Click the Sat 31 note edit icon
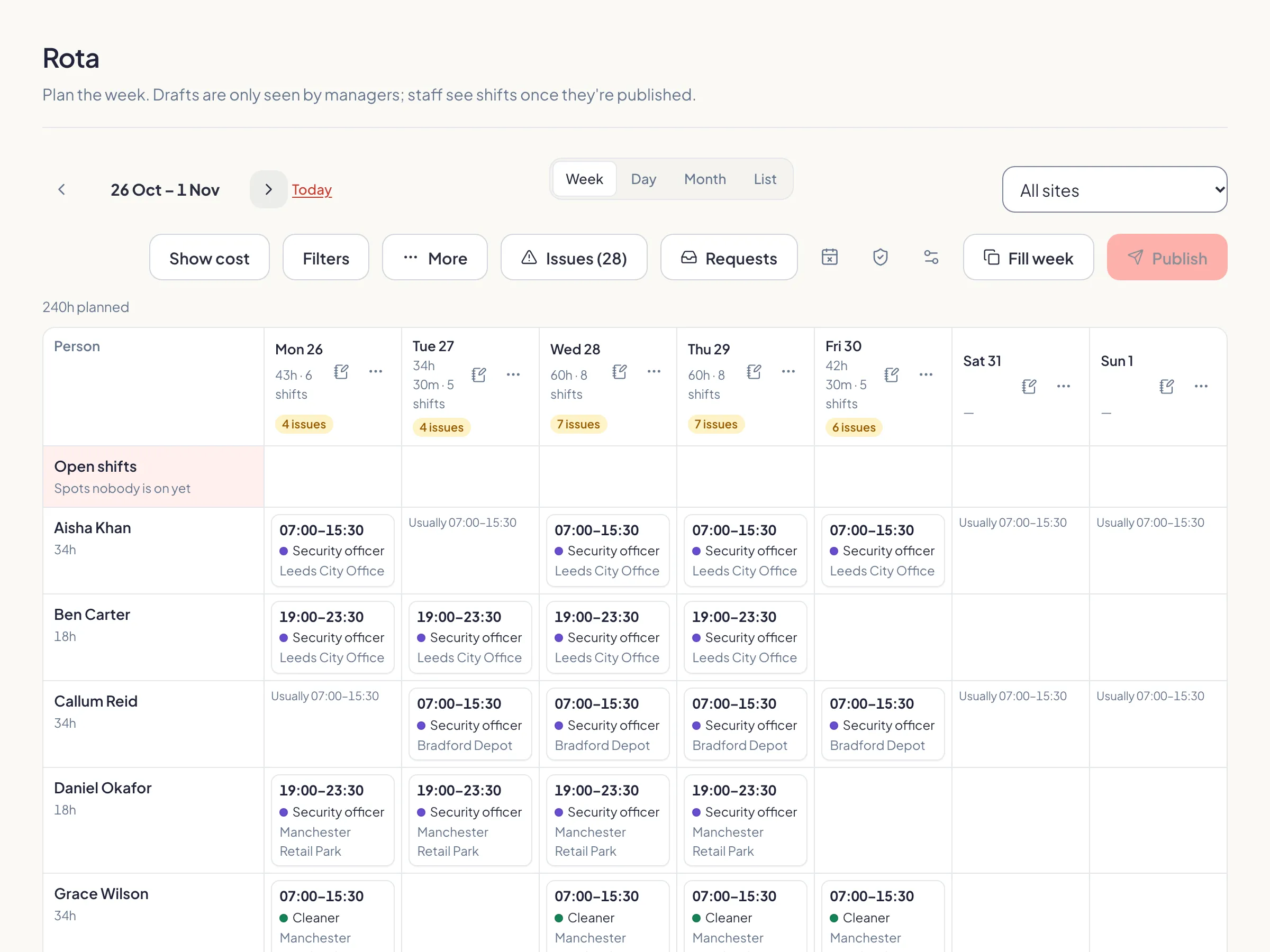The height and width of the screenshot is (952, 1270). point(1029,386)
